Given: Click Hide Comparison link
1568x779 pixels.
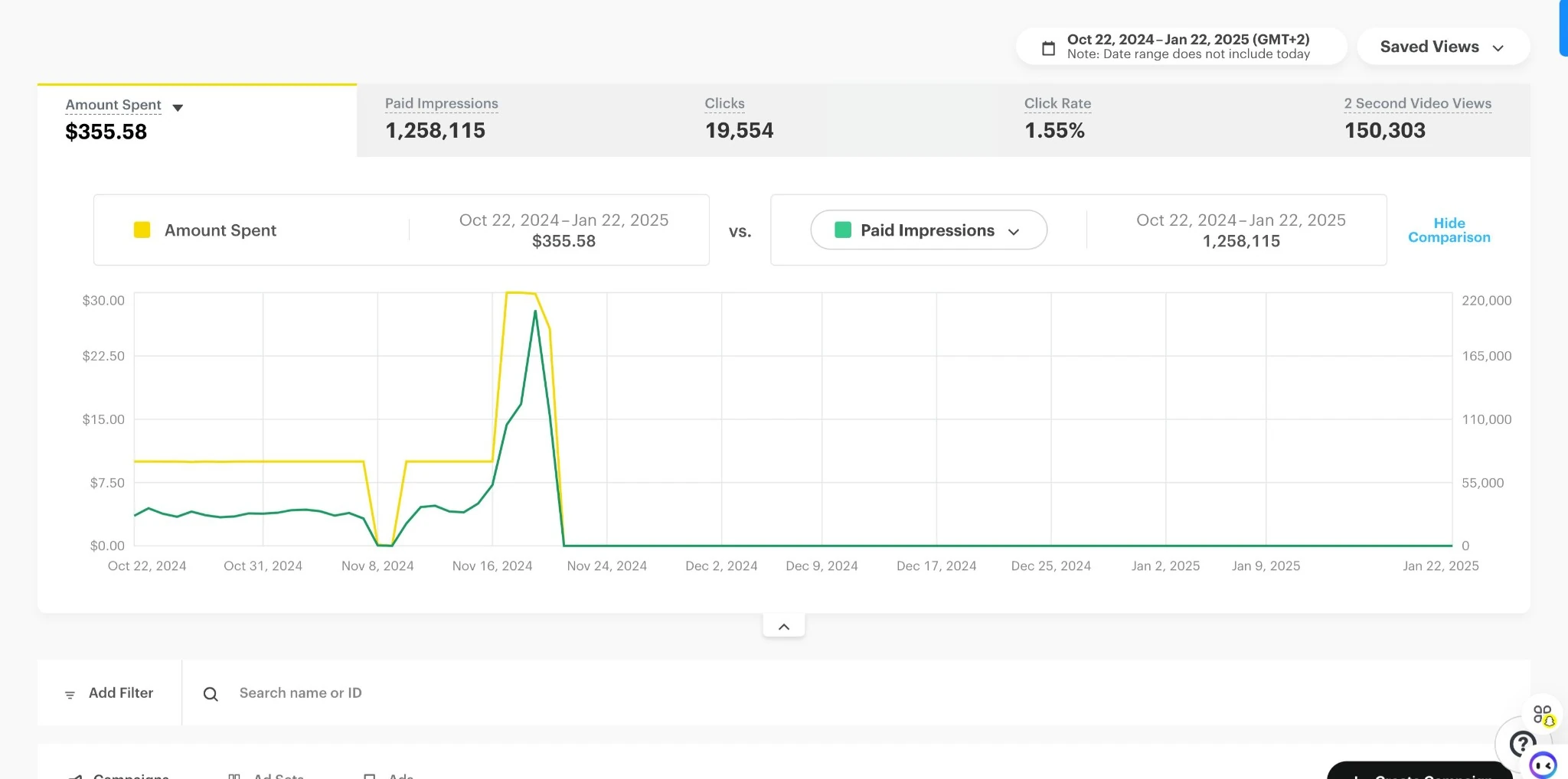Looking at the screenshot, I should click(x=1449, y=230).
